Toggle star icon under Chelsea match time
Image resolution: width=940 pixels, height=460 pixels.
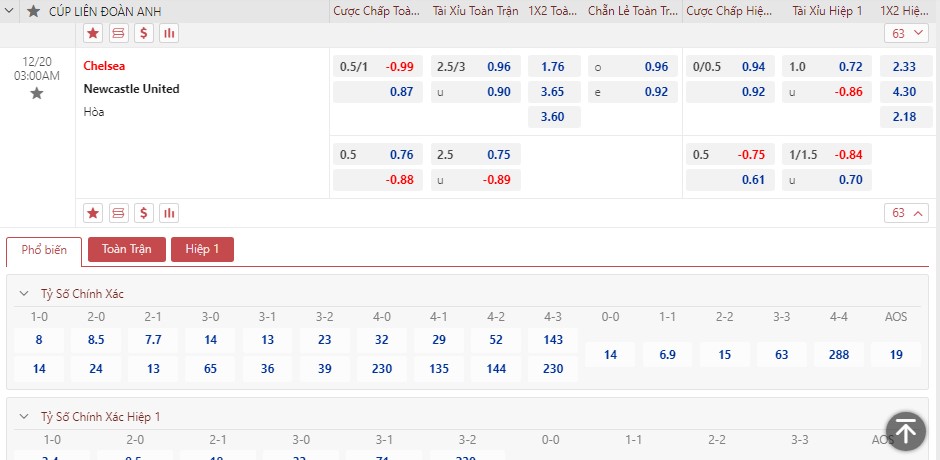(37, 94)
